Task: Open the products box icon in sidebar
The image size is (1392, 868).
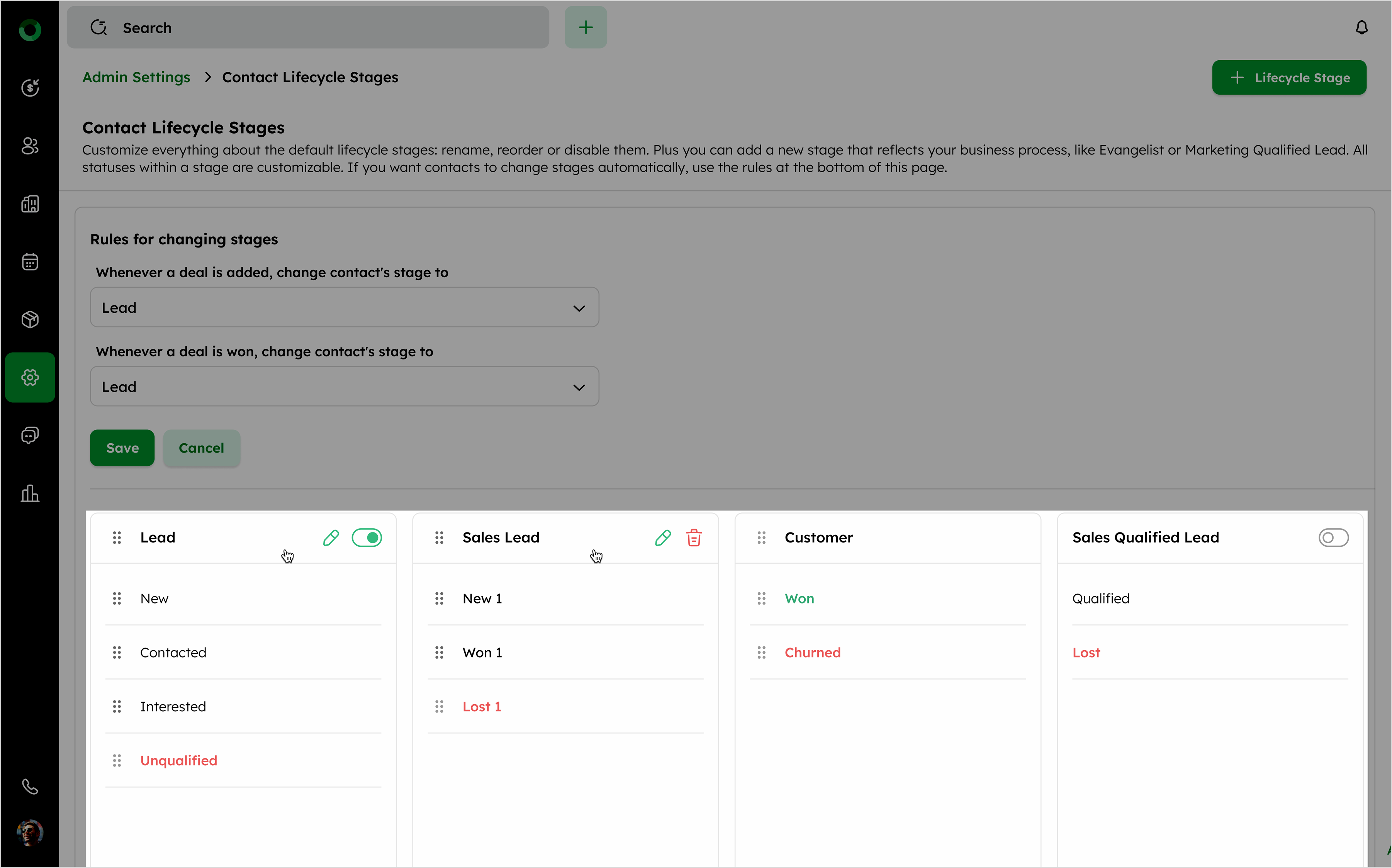Action: click(x=30, y=319)
